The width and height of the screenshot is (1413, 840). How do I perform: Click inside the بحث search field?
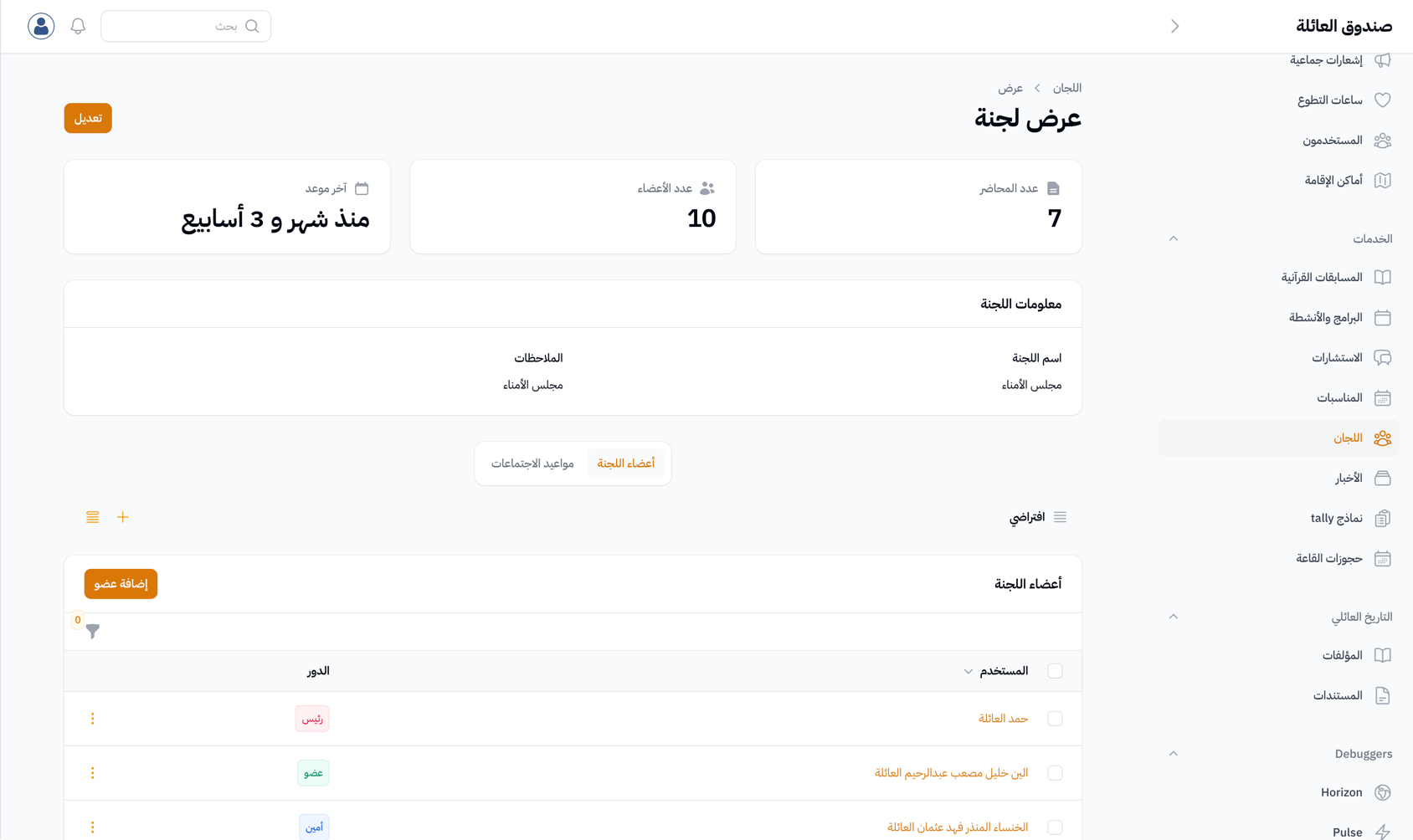pos(186,26)
